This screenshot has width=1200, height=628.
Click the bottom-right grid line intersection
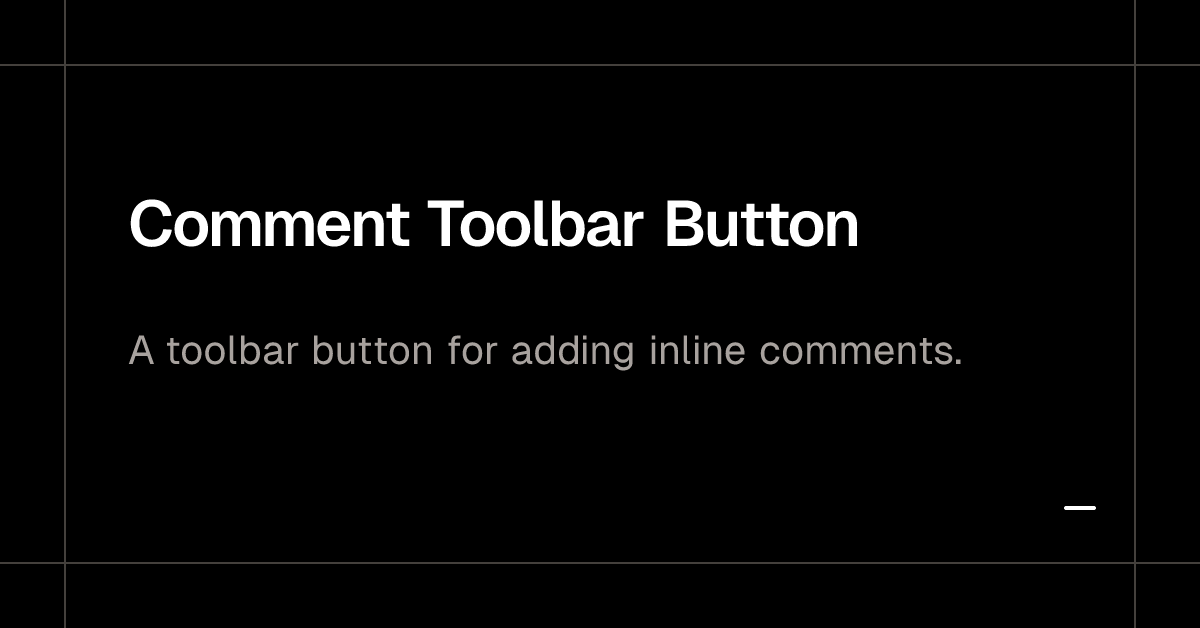click(x=1135, y=563)
